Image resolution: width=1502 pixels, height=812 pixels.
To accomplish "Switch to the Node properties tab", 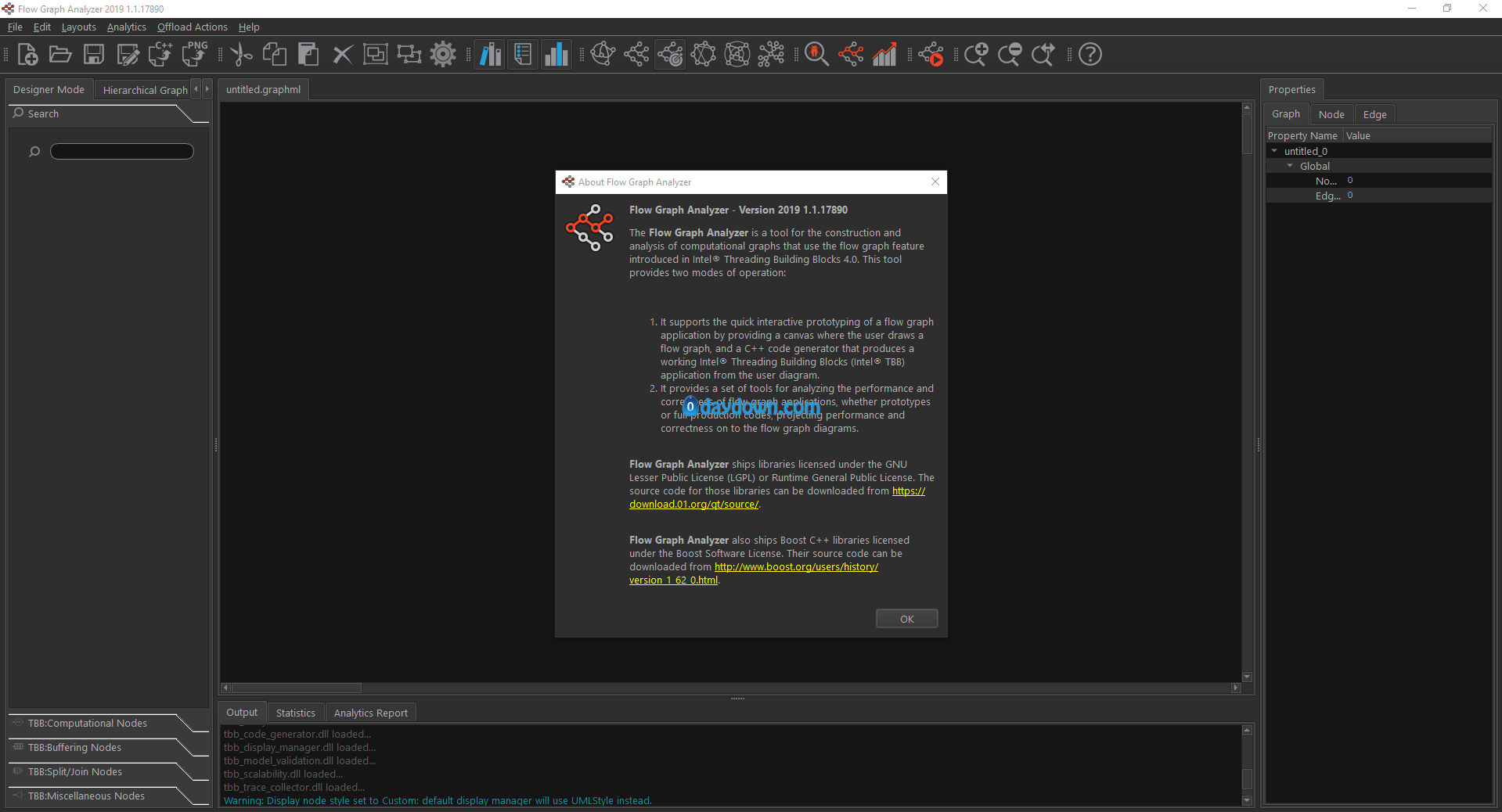I will pyautogui.click(x=1331, y=114).
